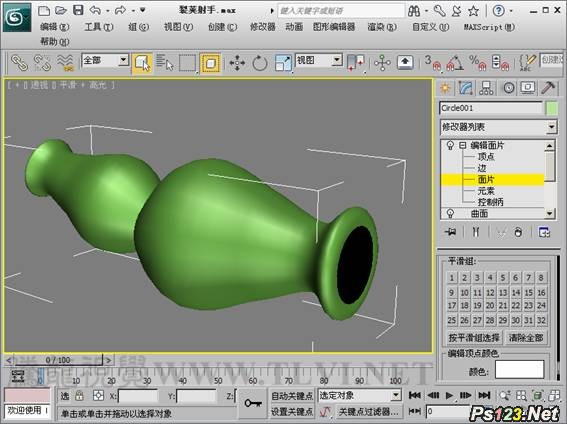Screen dimensions: 567x424
Task: Toggle the Edit Patch modifier lightbulb
Action: coord(450,145)
